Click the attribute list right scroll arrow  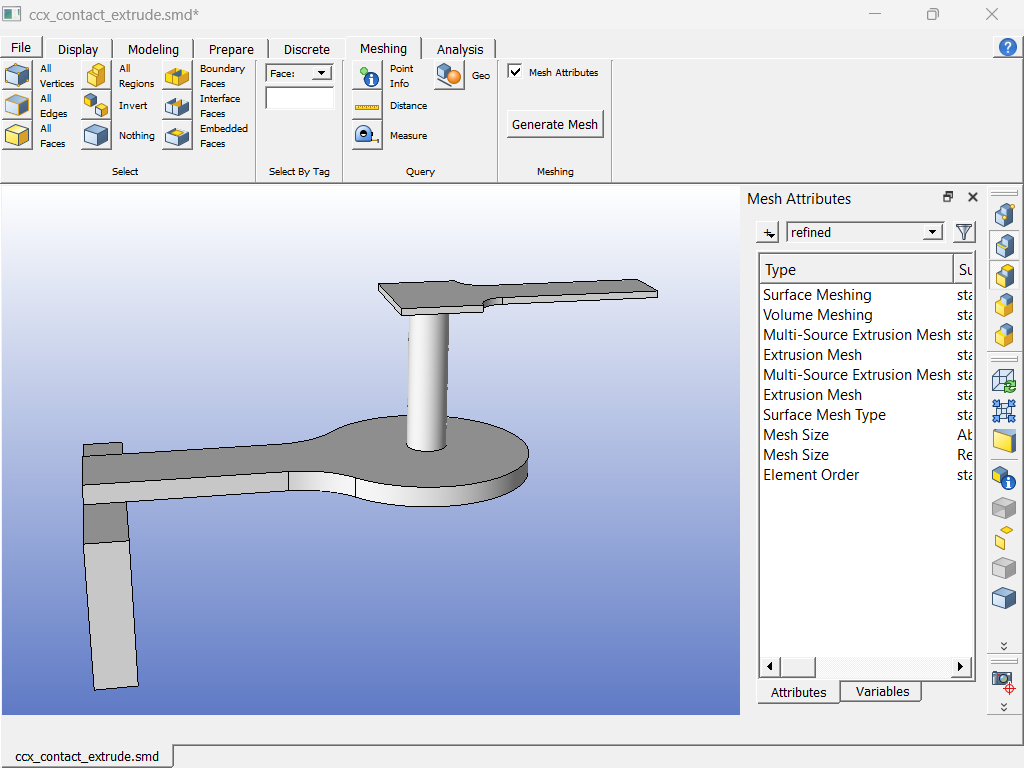(x=960, y=666)
